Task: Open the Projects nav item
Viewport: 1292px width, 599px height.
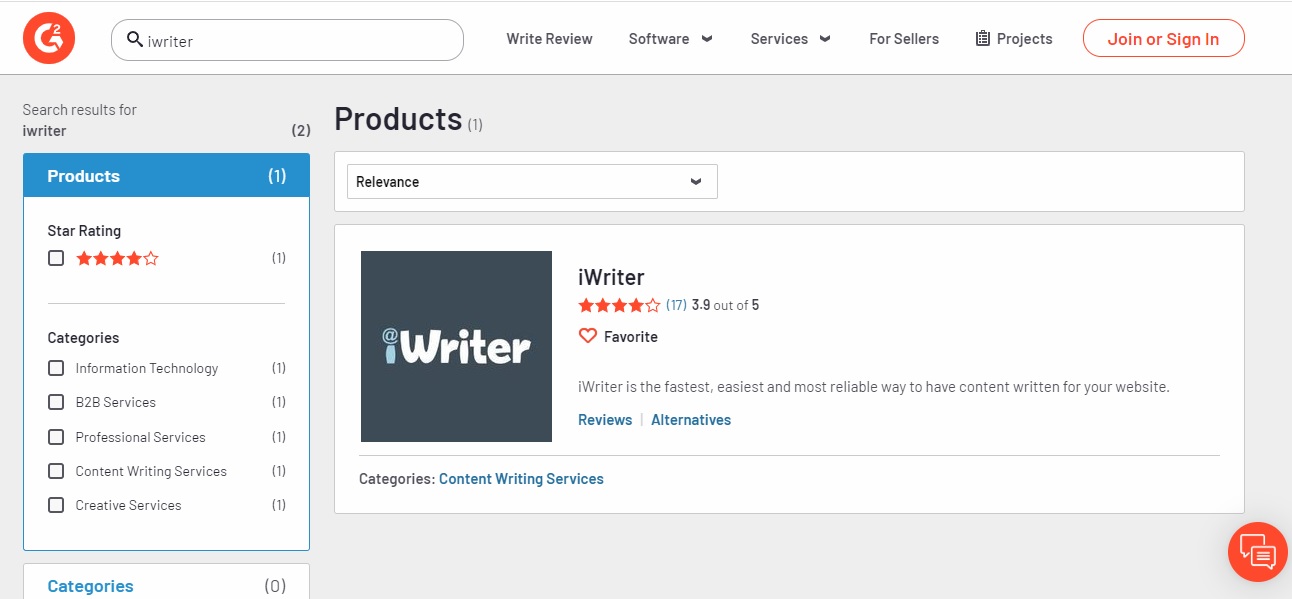Action: click(1014, 39)
